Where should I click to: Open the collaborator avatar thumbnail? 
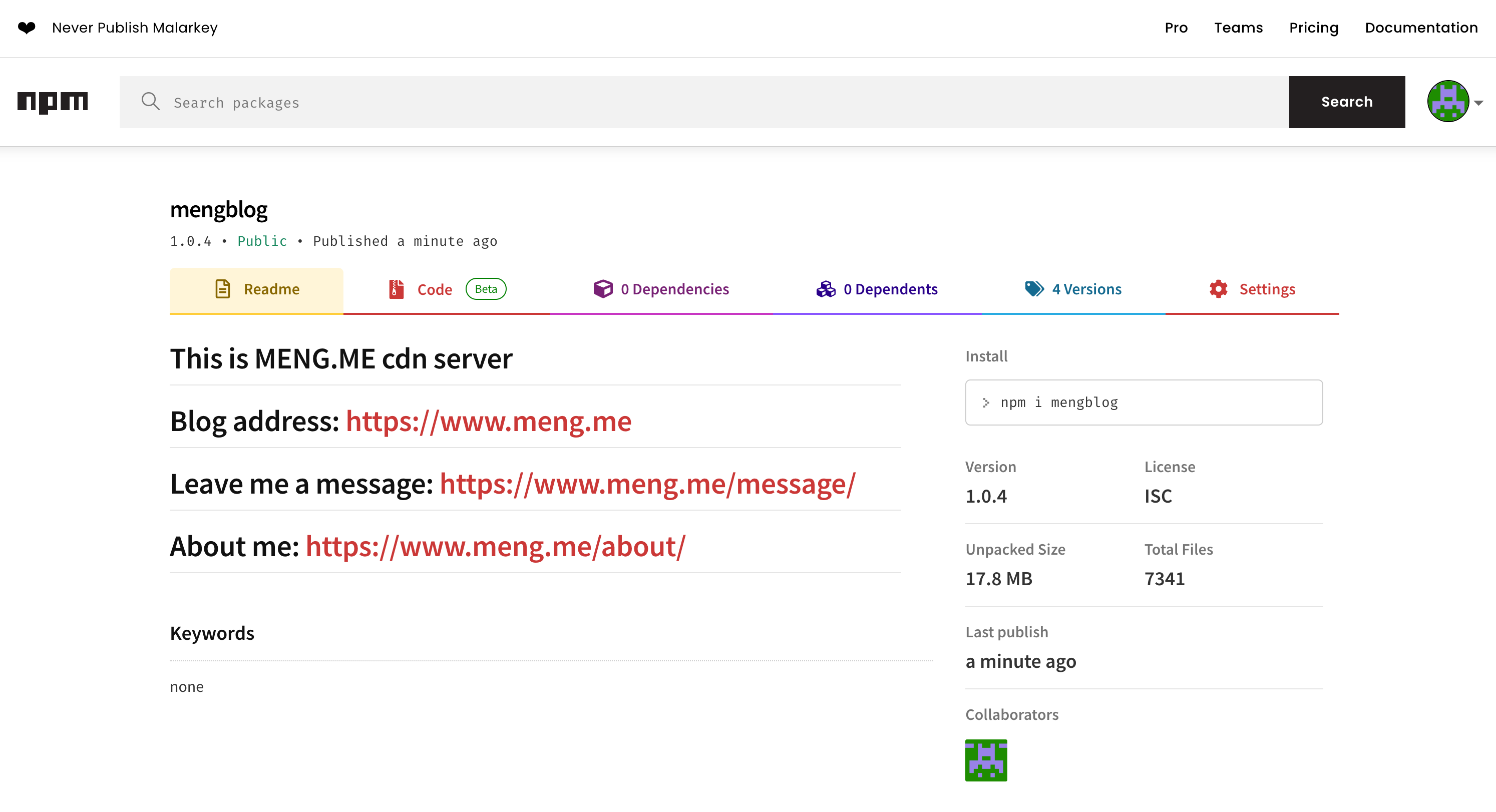(986, 760)
